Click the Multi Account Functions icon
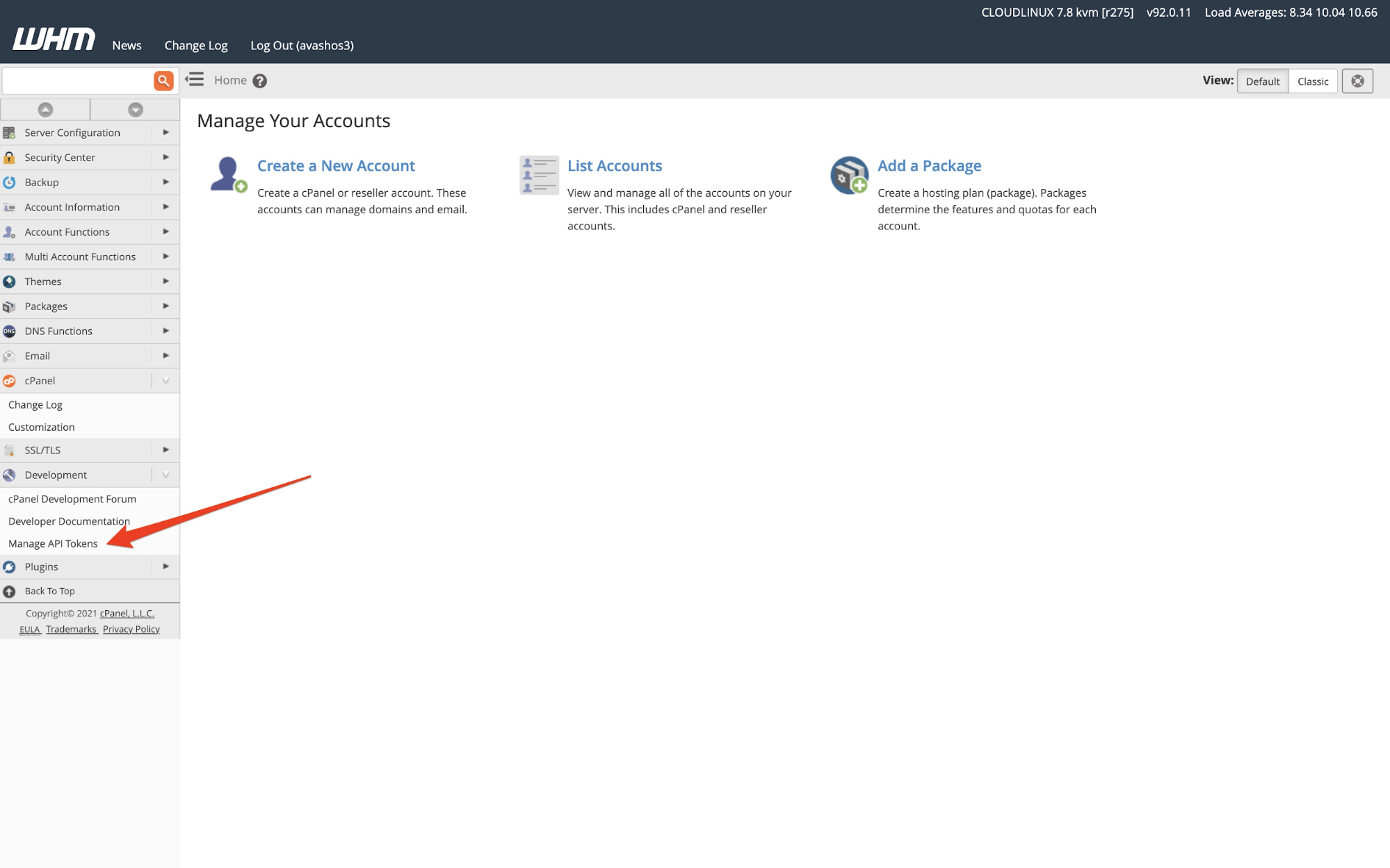This screenshot has width=1390, height=868. point(9,256)
